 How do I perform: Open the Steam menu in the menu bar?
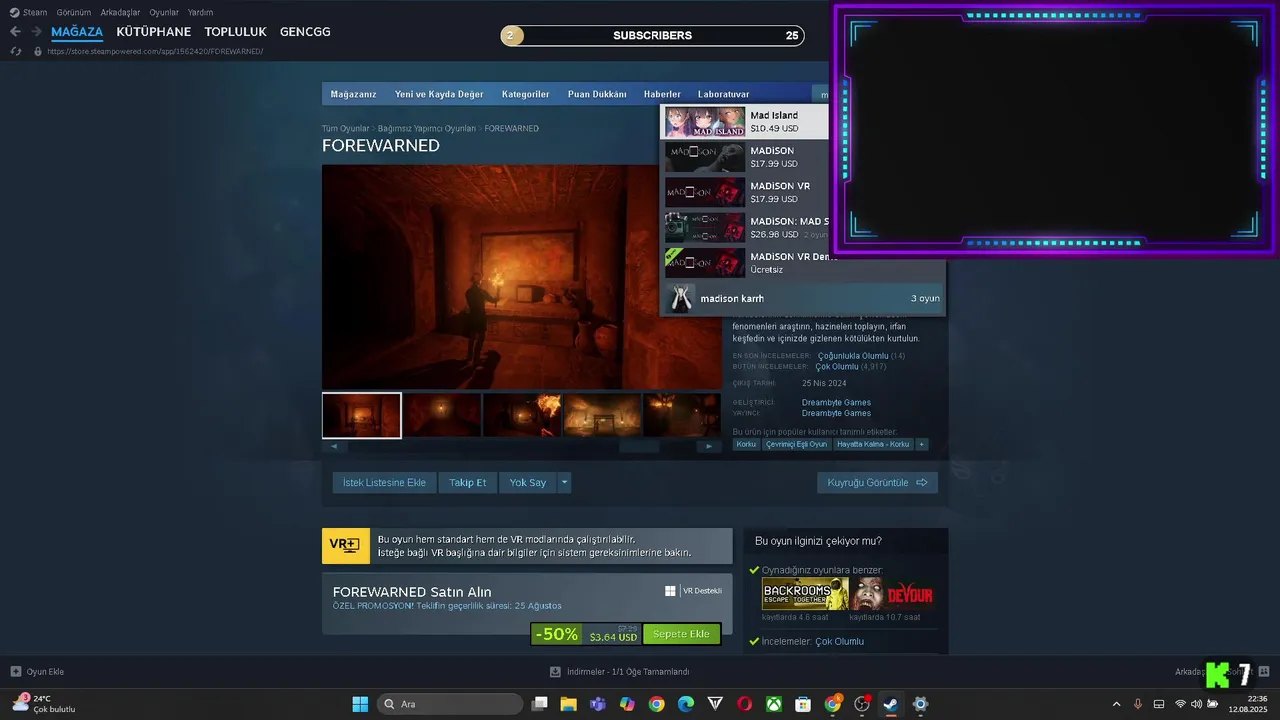pyautogui.click(x=29, y=12)
